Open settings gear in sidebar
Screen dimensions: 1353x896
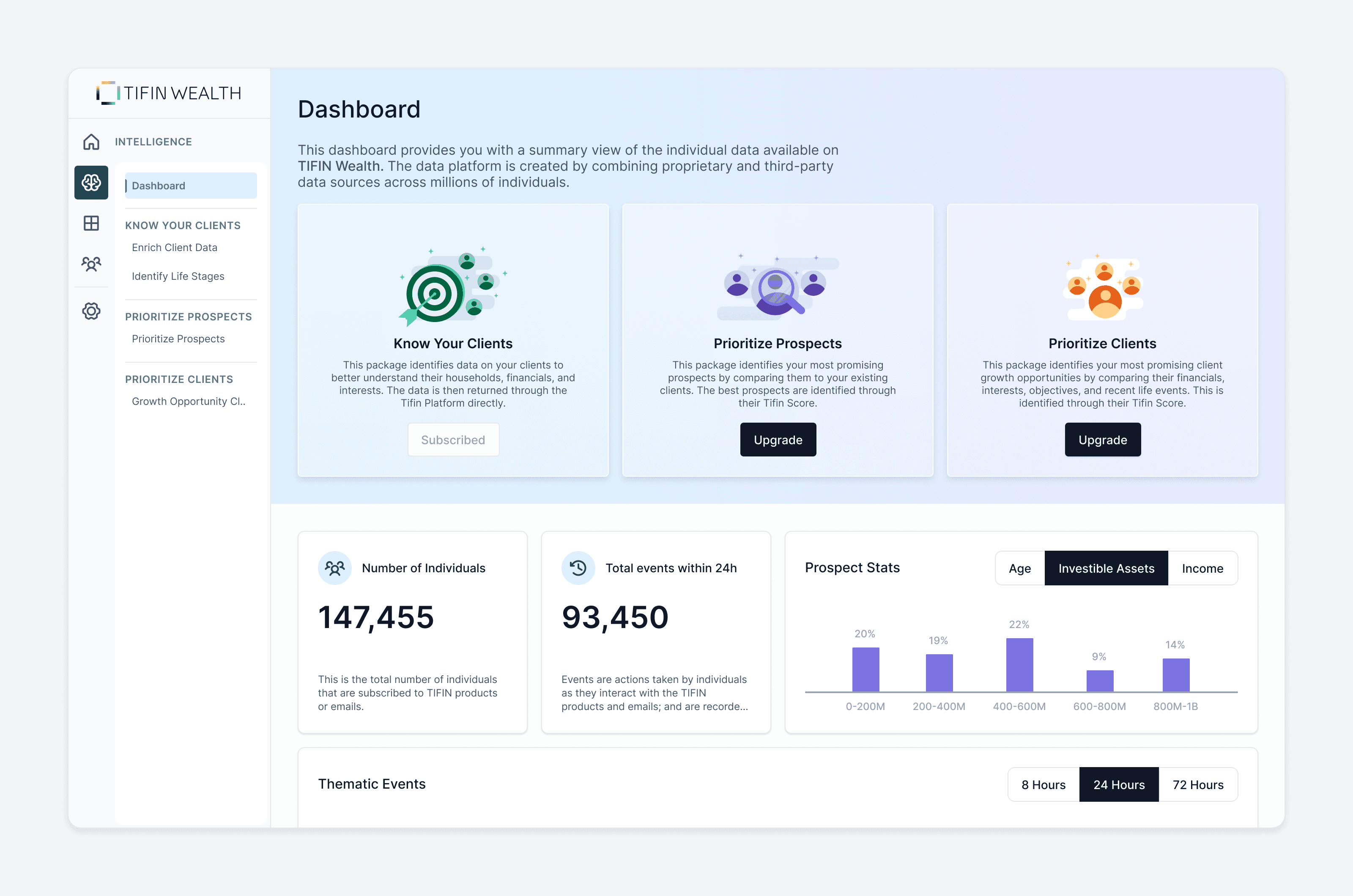click(x=91, y=311)
